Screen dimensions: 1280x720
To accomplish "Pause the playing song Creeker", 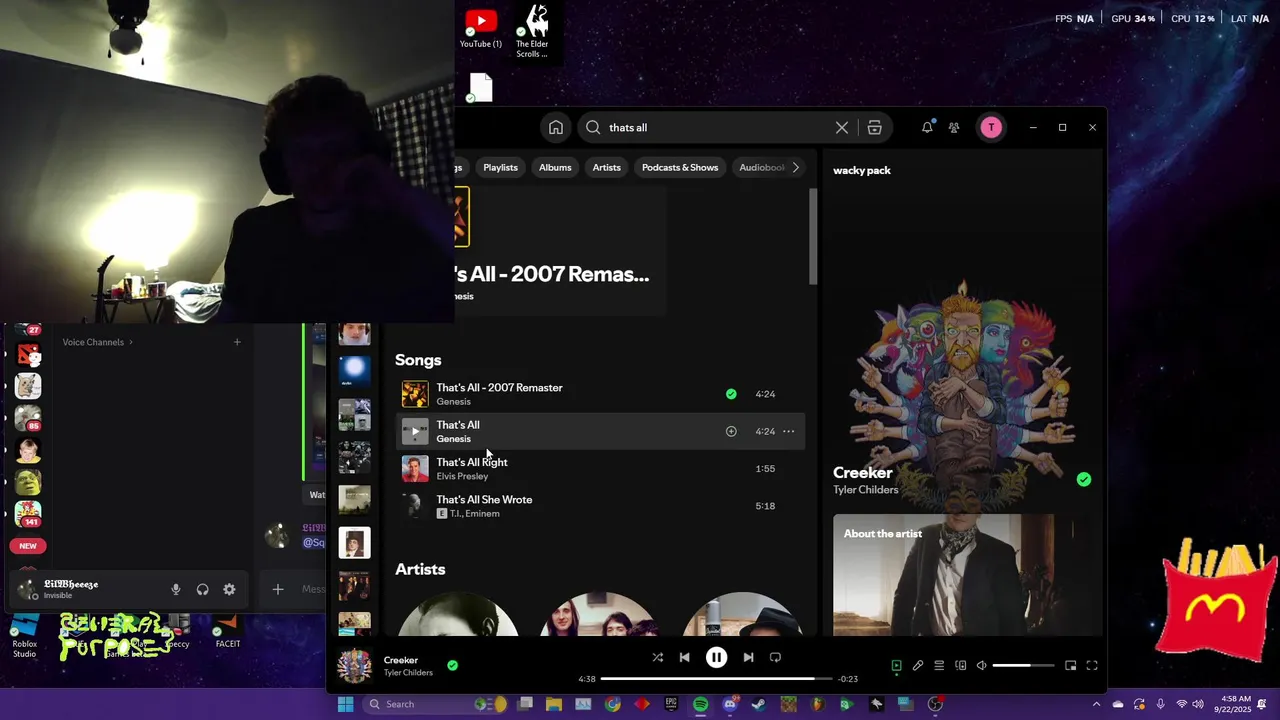I will (716, 657).
